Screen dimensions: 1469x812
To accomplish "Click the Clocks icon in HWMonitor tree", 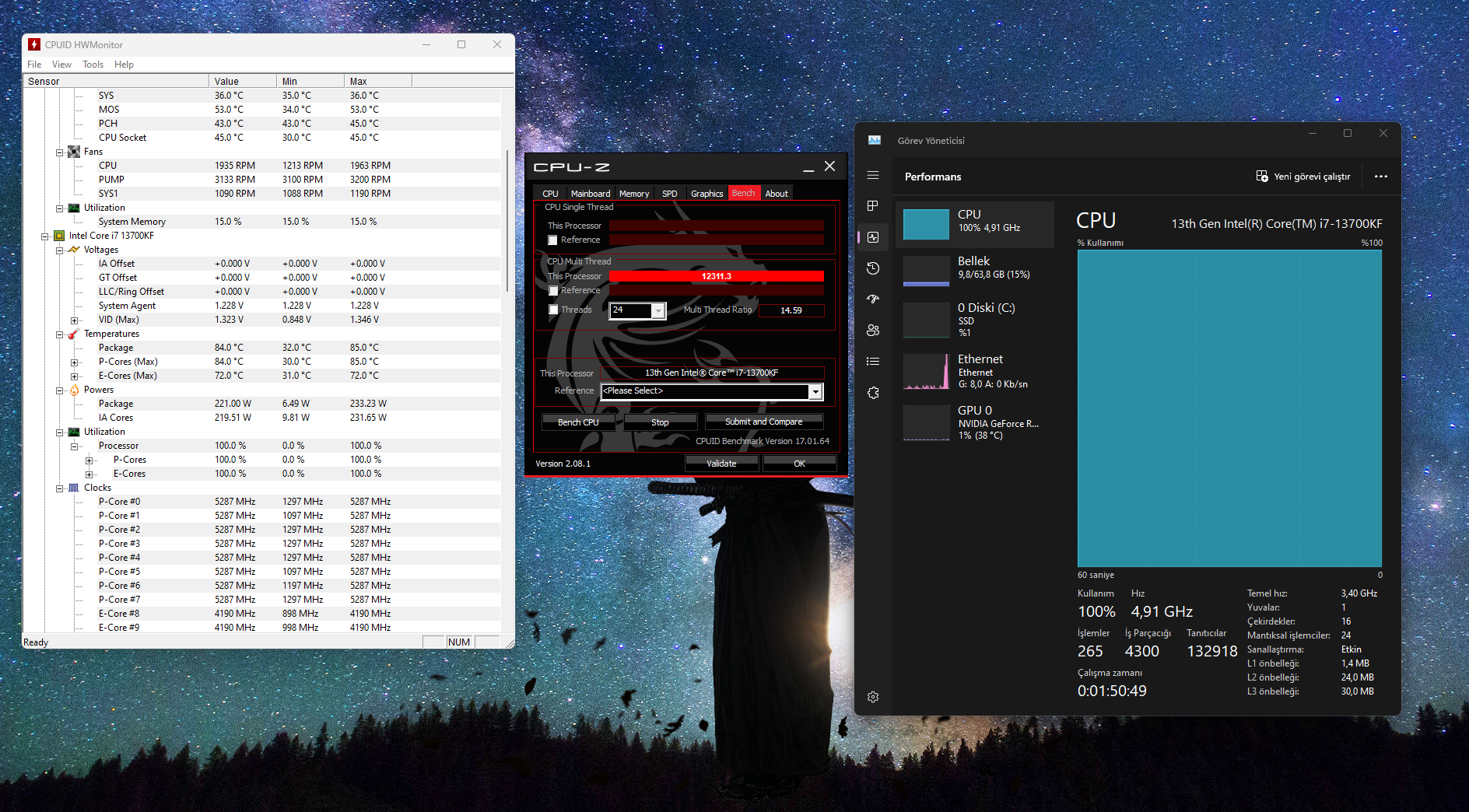I will click(74, 488).
